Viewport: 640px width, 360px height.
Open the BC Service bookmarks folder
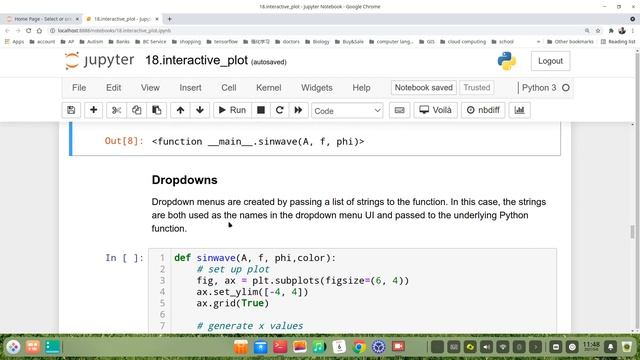(151, 42)
